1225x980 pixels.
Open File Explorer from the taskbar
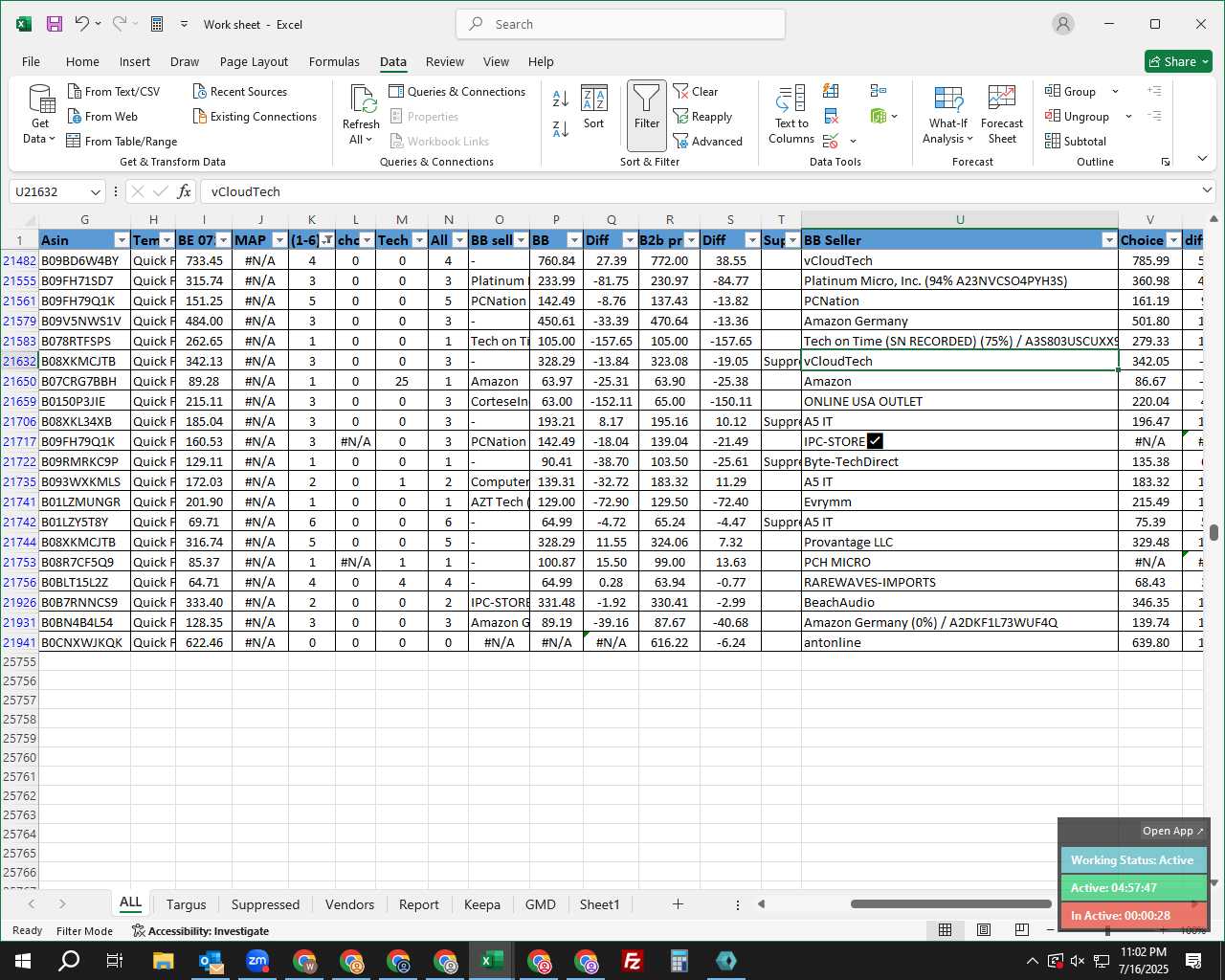[x=163, y=961]
